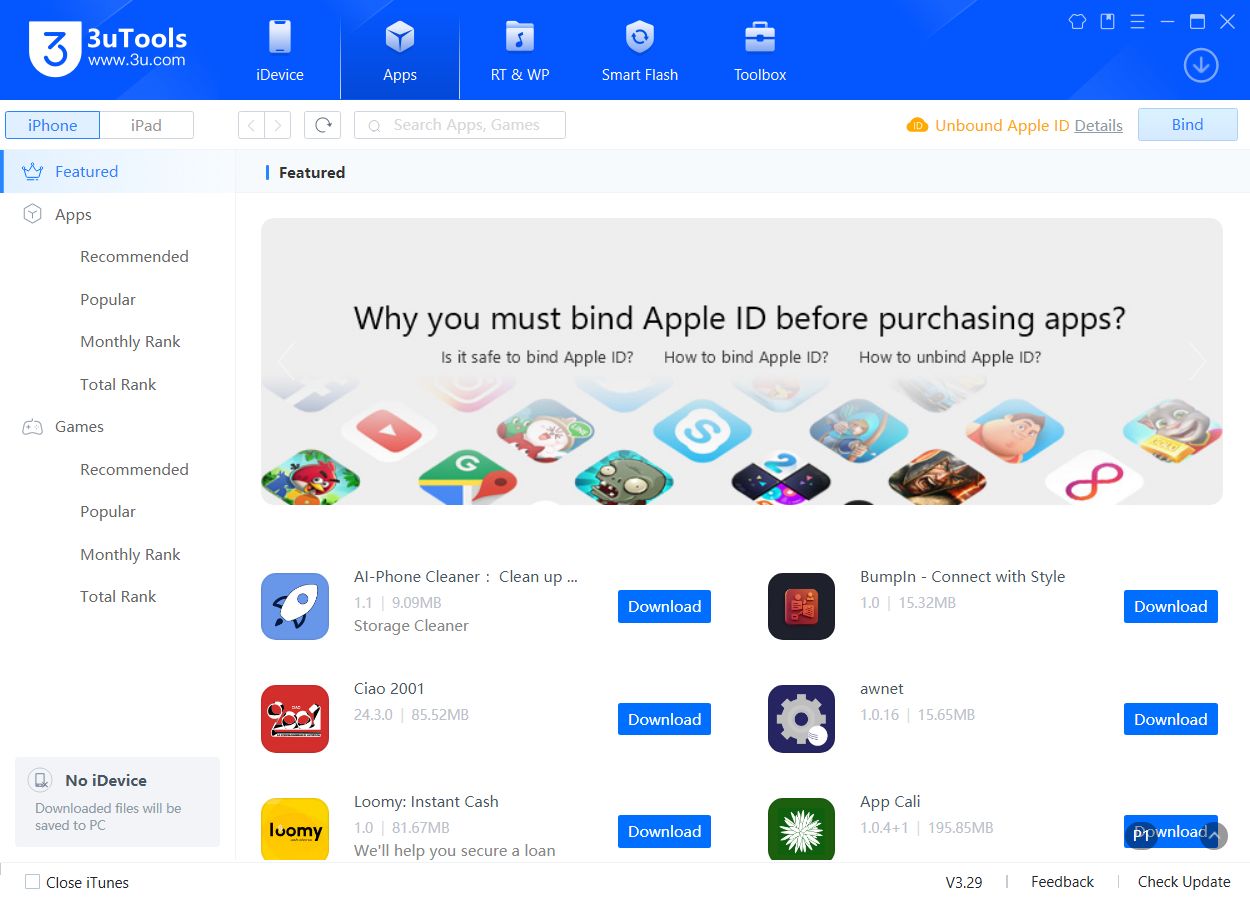
Task: Open the 'awnet' app title
Action: [882, 689]
